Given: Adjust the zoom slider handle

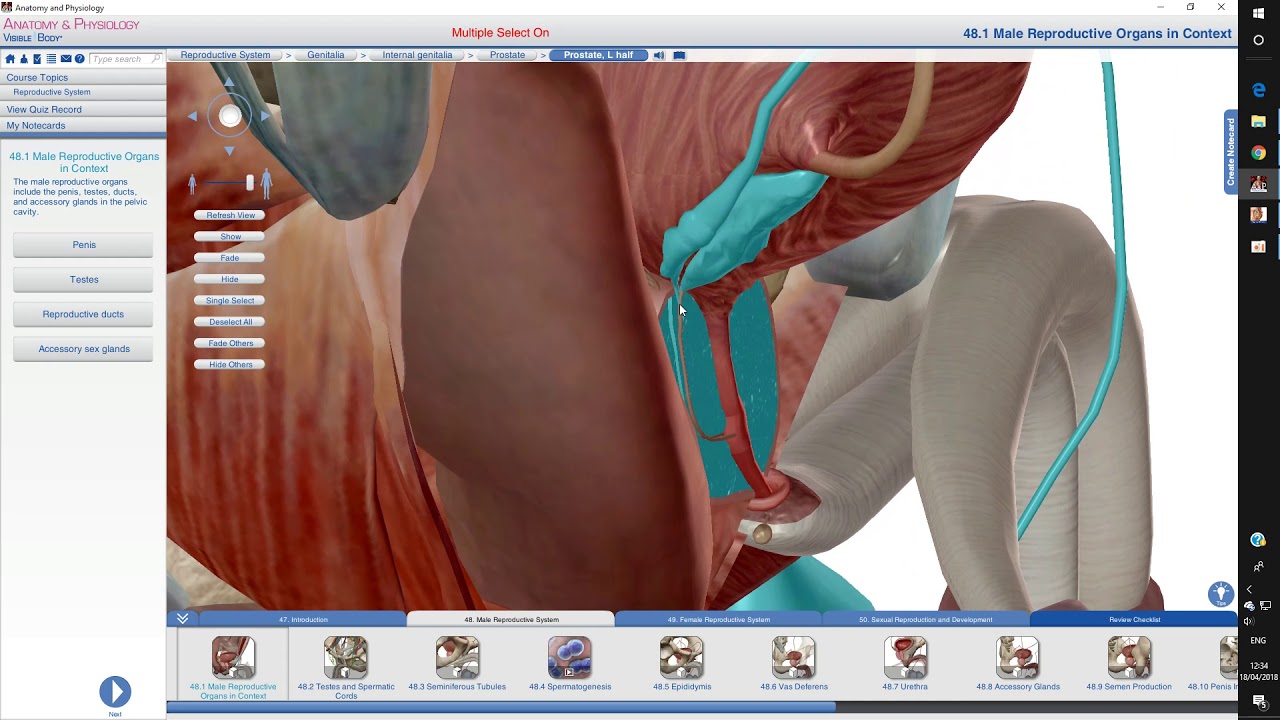Looking at the screenshot, I should [250, 183].
